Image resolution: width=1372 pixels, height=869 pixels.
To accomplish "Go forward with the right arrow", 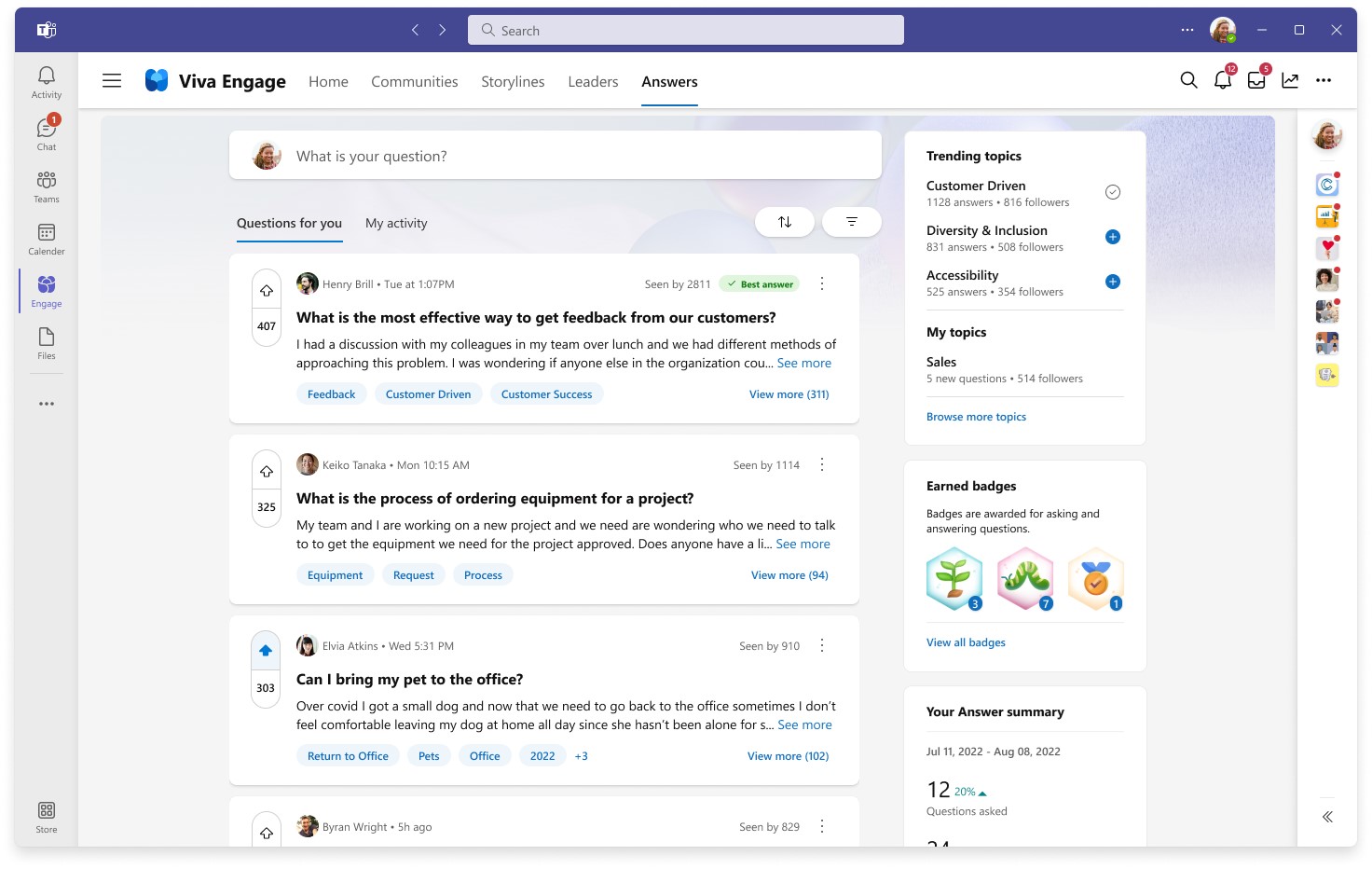I will pyautogui.click(x=443, y=30).
